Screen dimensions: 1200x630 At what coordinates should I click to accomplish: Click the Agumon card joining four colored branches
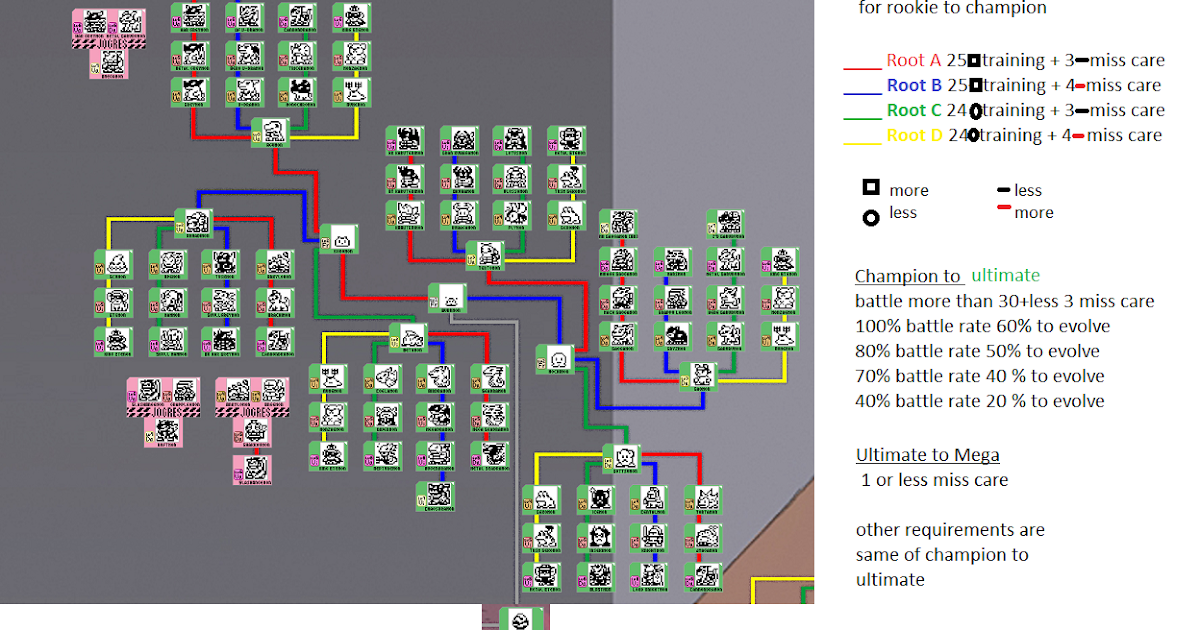tap(270, 132)
